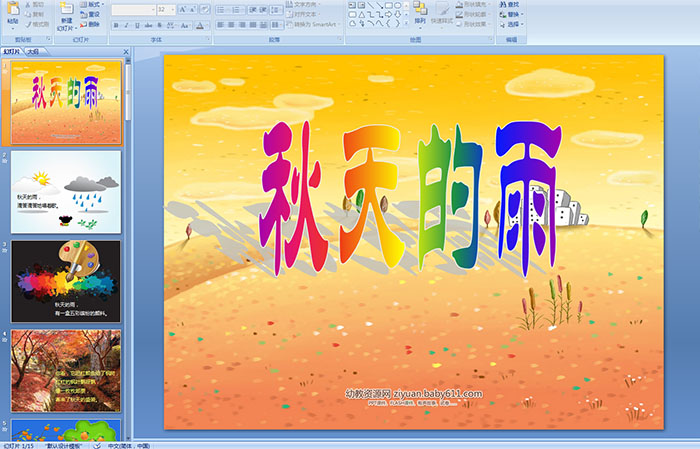Image resolution: width=700 pixels, height=449 pixels.
Task: Click the Decrease Indent icon
Action: pyautogui.click(x=253, y=9)
